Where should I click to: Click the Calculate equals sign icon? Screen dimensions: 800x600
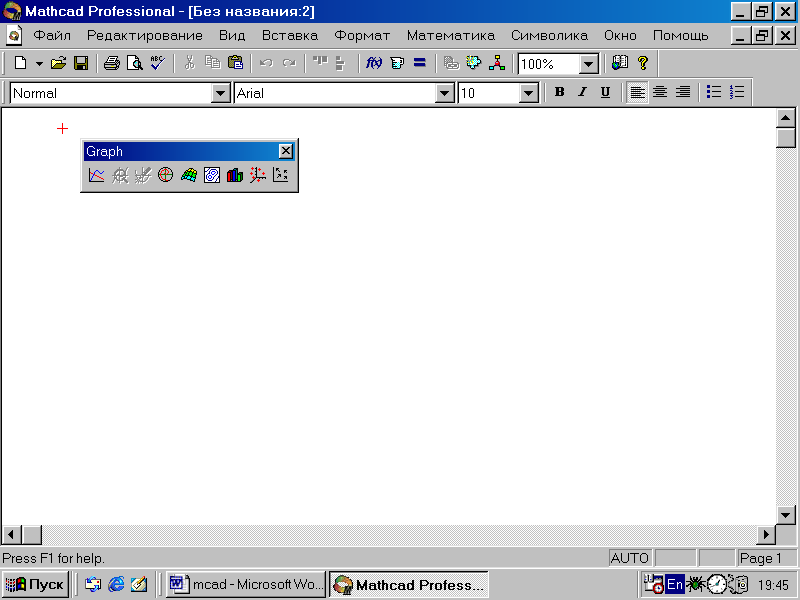coord(420,63)
